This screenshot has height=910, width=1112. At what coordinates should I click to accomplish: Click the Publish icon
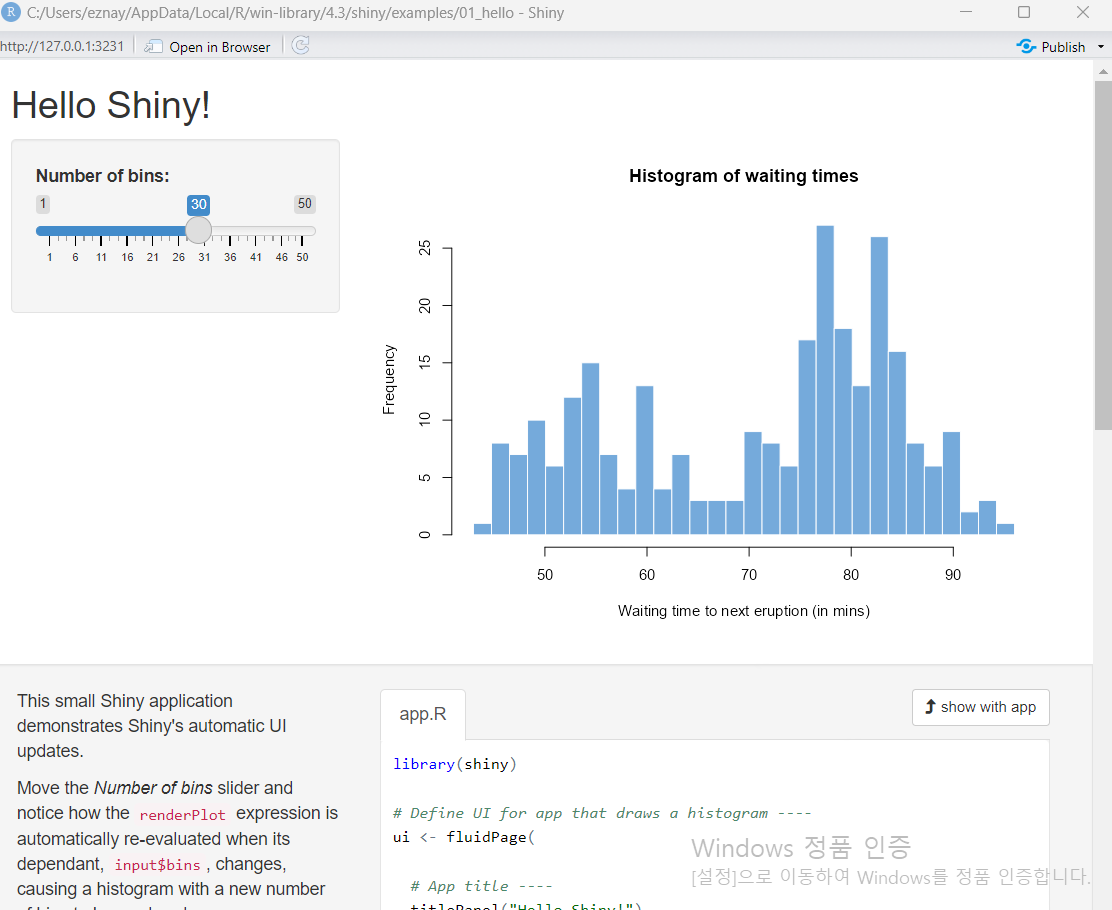point(1025,47)
